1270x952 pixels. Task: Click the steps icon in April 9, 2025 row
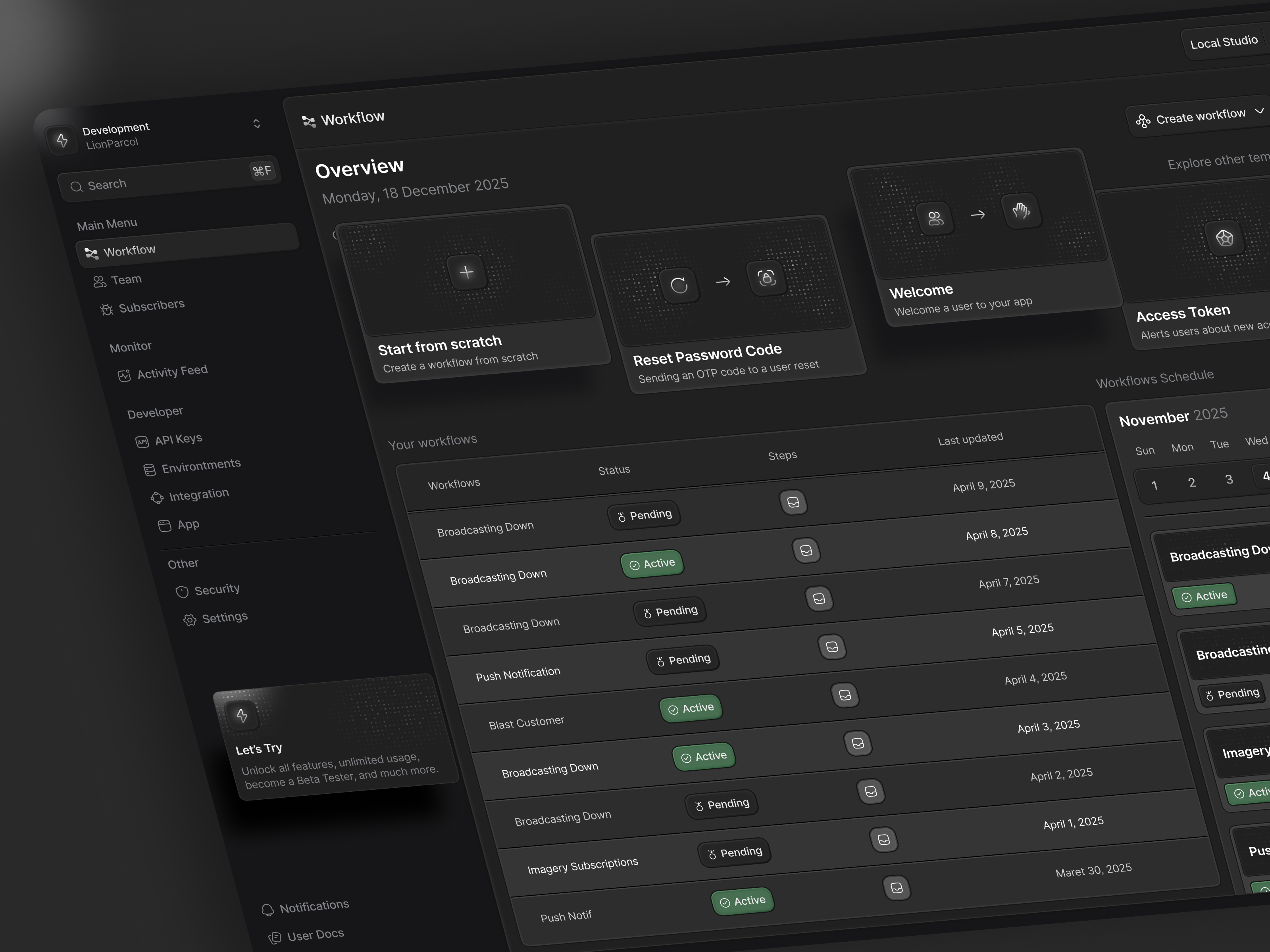(793, 502)
